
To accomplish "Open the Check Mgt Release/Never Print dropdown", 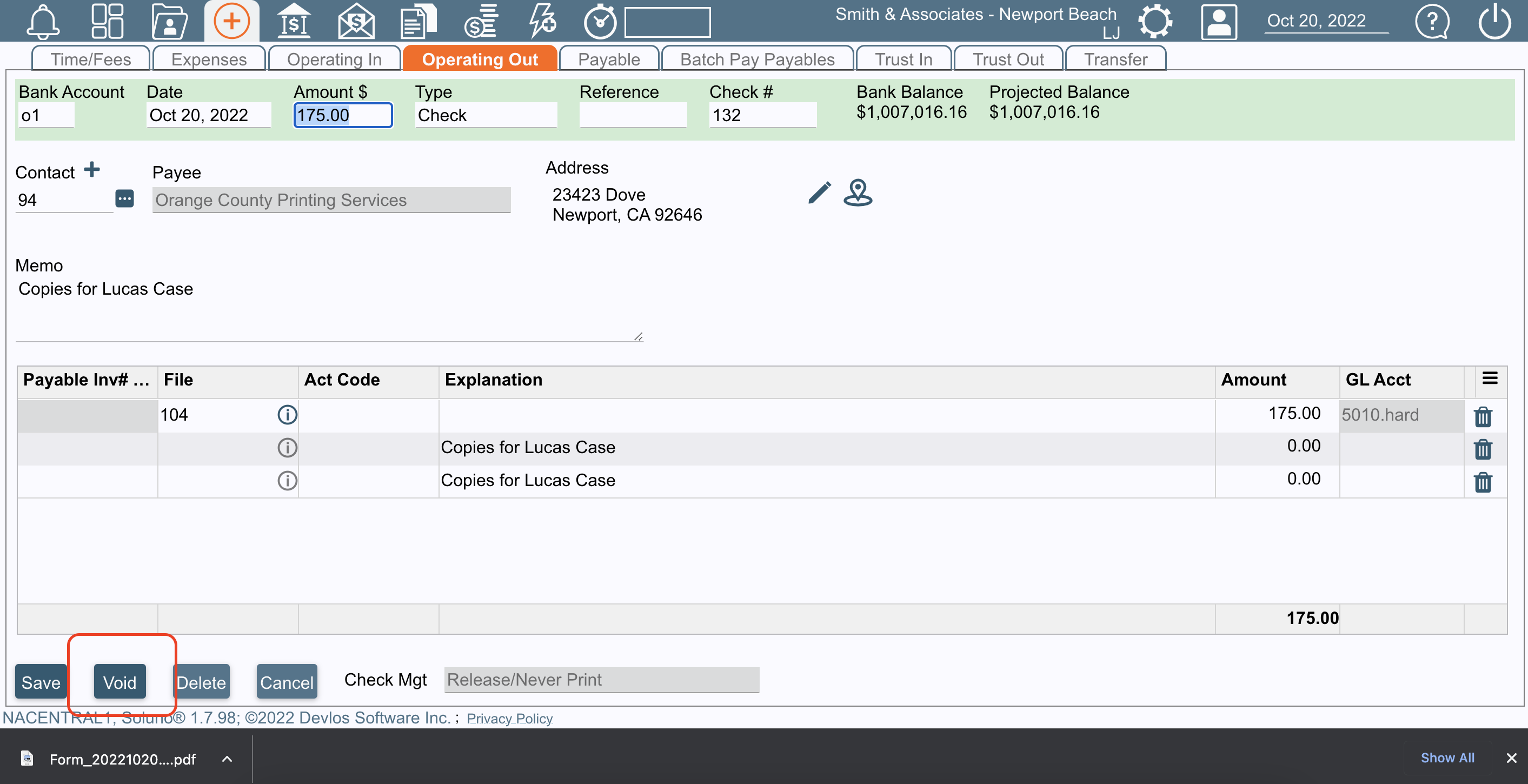I will point(601,680).
